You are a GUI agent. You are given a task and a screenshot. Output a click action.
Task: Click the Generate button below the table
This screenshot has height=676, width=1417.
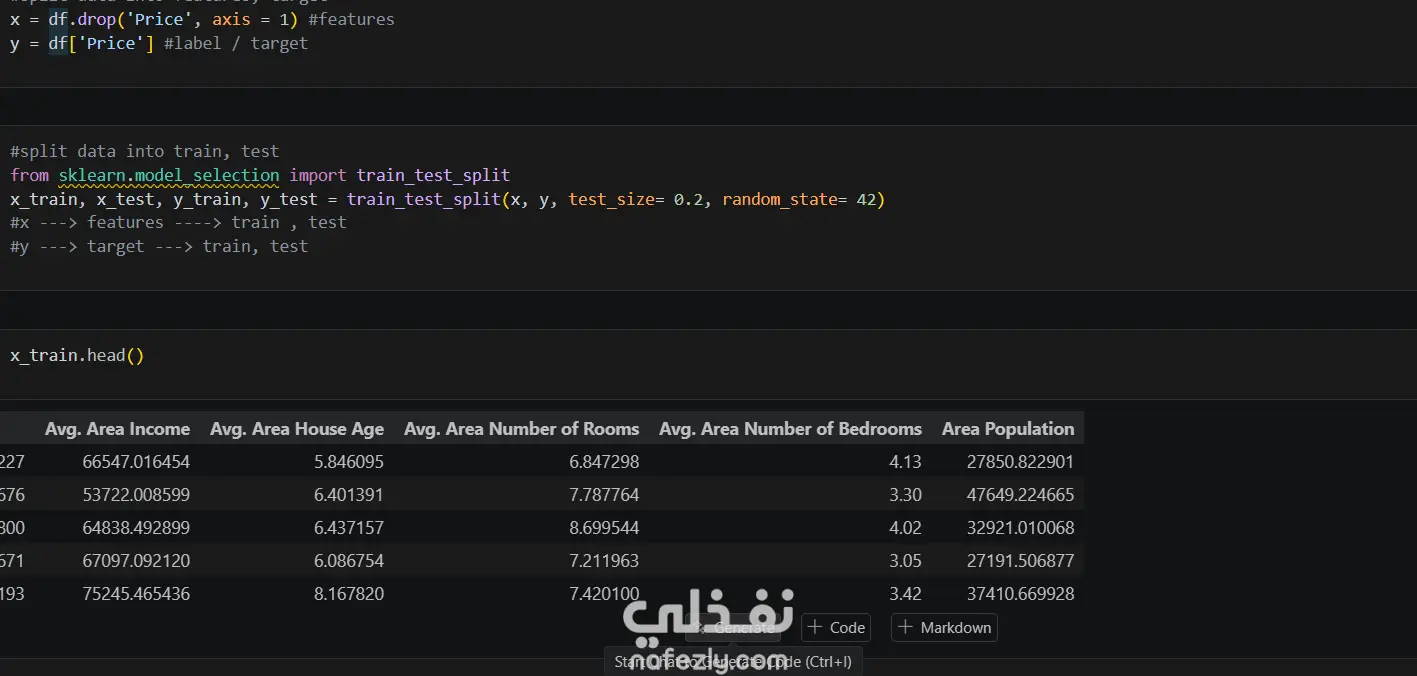[x=733, y=628]
